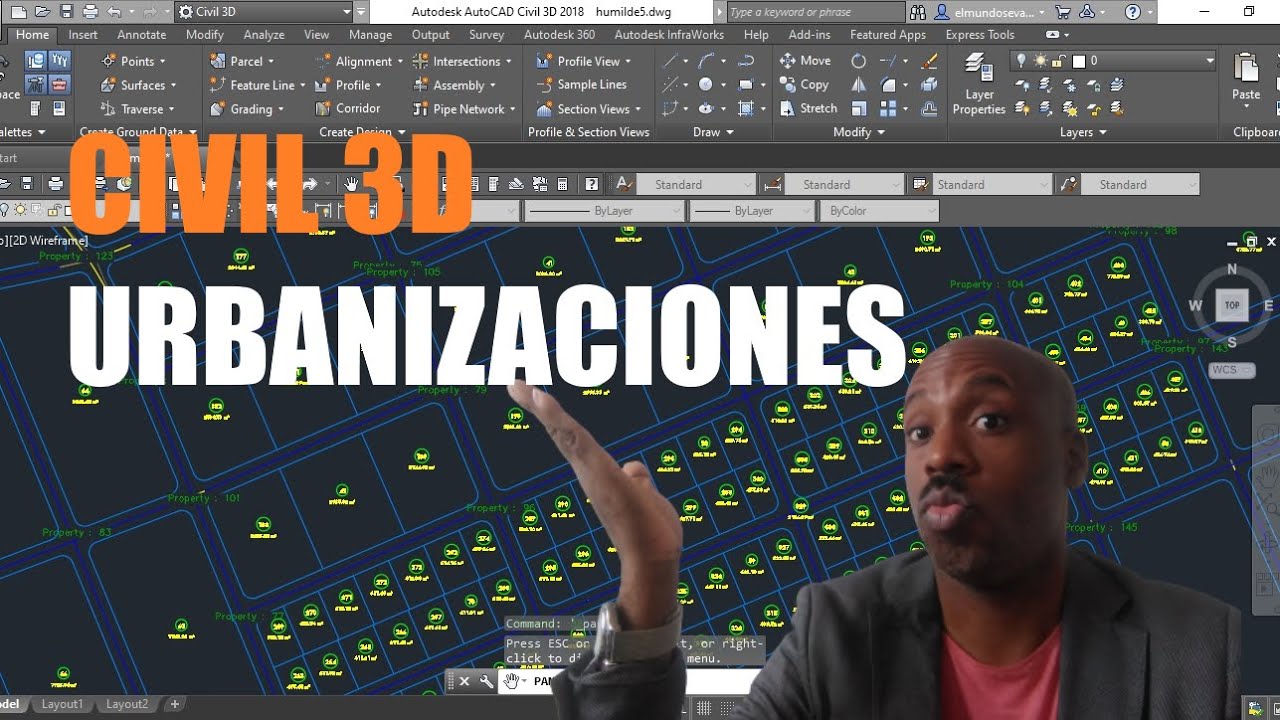Plot the drawing with the printer icon
This screenshot has height=720, width=1280.
point(90,12)
